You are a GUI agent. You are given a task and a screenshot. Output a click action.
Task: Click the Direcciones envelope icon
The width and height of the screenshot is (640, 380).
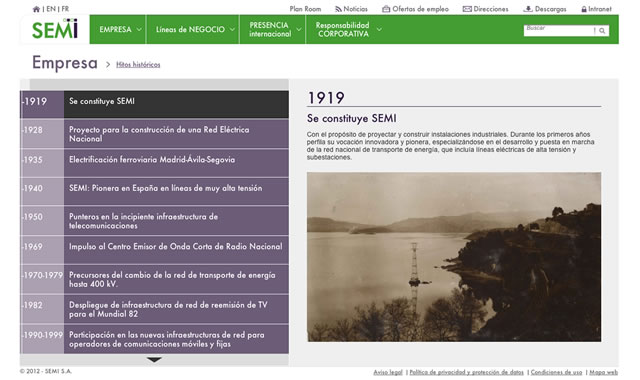pyautogui.click(x=467, y=9)
